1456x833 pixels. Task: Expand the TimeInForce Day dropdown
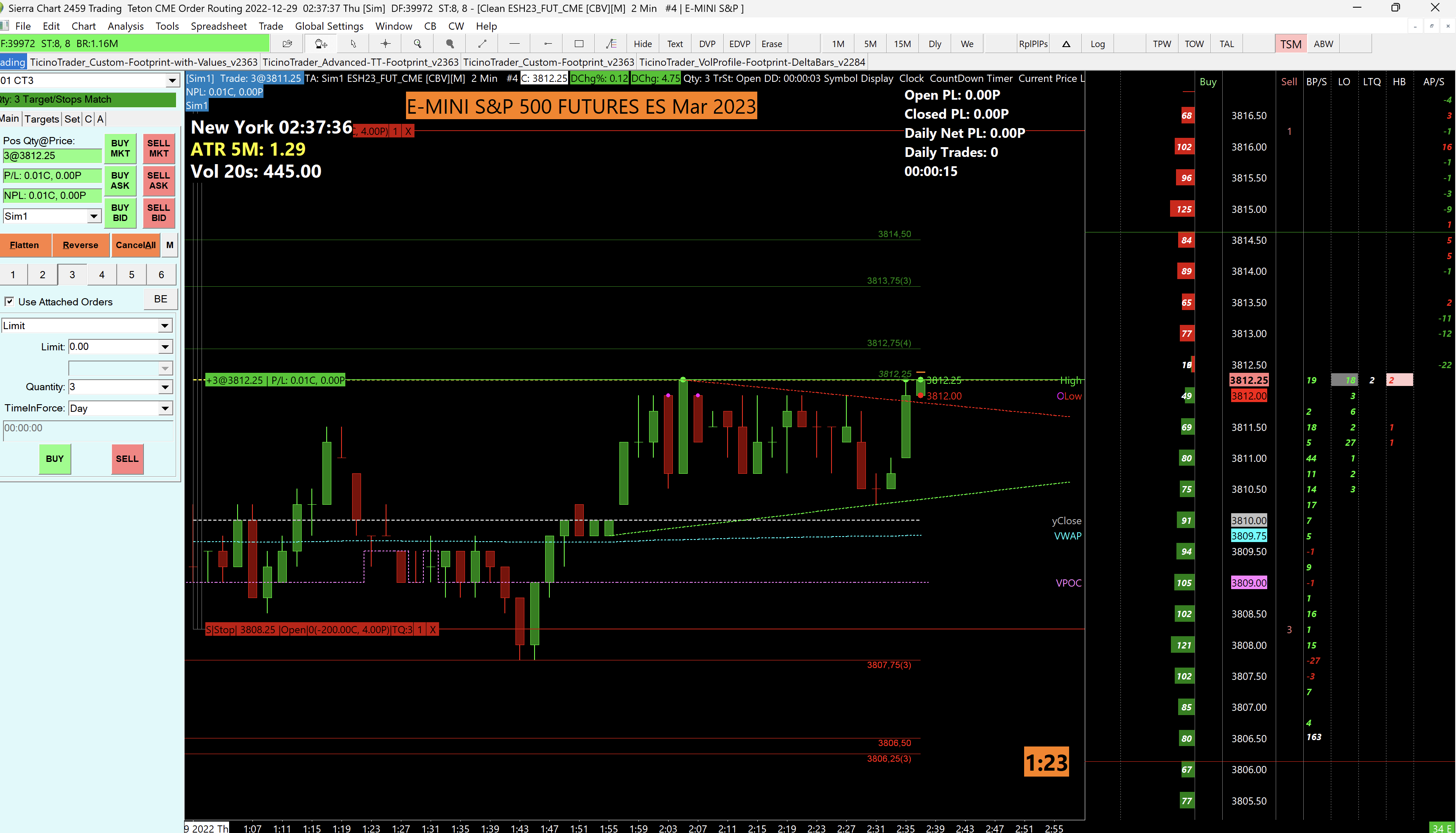coord(165,408)
